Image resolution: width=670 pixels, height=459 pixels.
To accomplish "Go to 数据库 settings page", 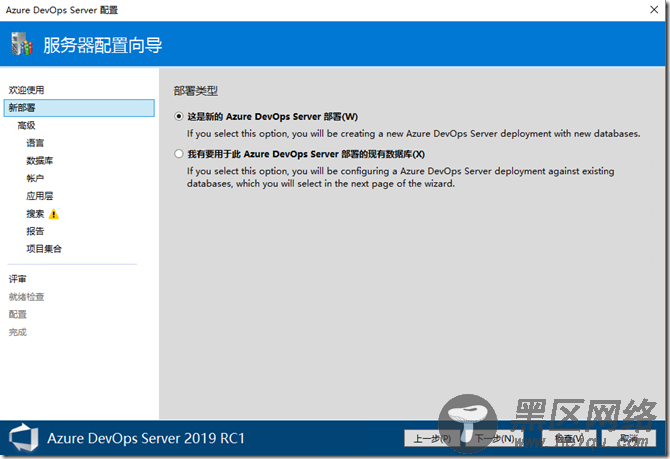I will (39, 161).
